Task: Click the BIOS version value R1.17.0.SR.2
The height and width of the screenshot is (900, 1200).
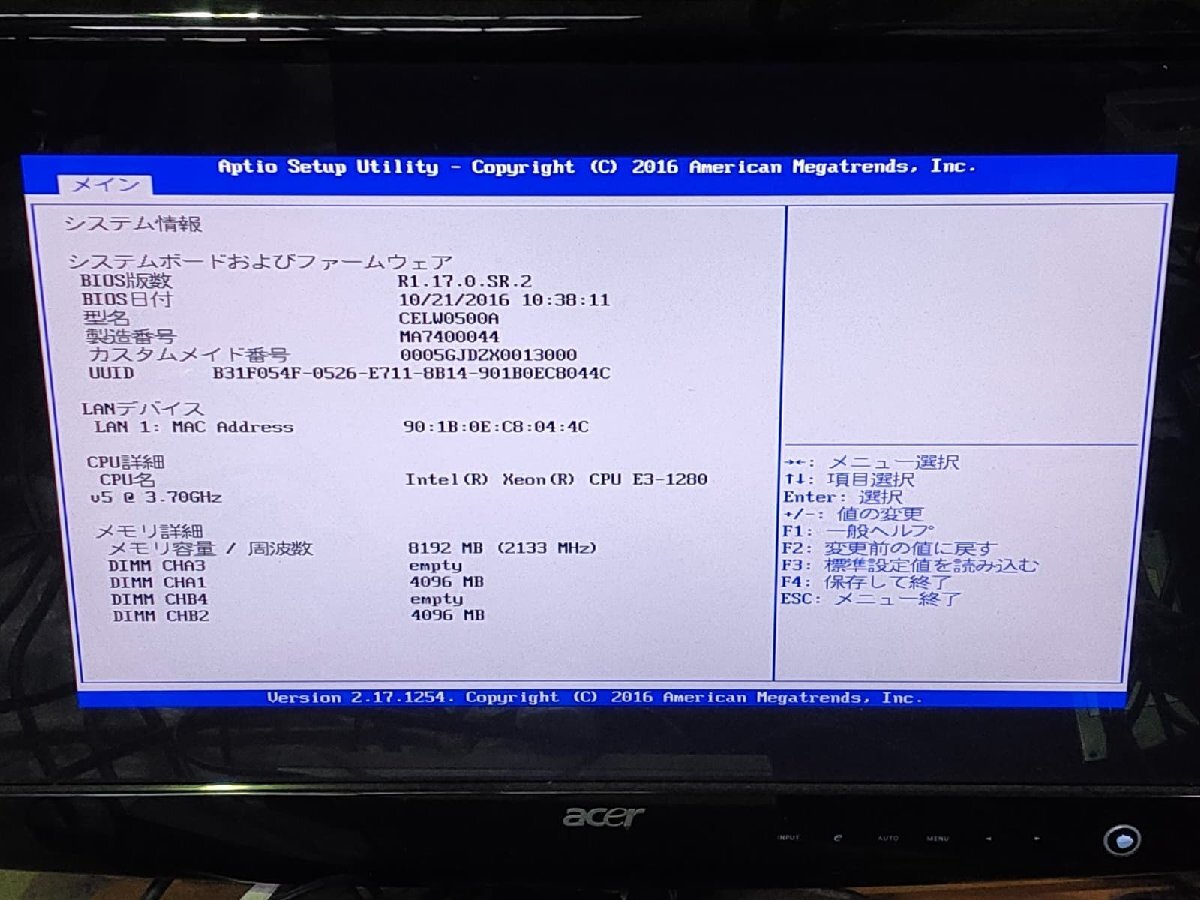Action: click(x=464, y=282)
